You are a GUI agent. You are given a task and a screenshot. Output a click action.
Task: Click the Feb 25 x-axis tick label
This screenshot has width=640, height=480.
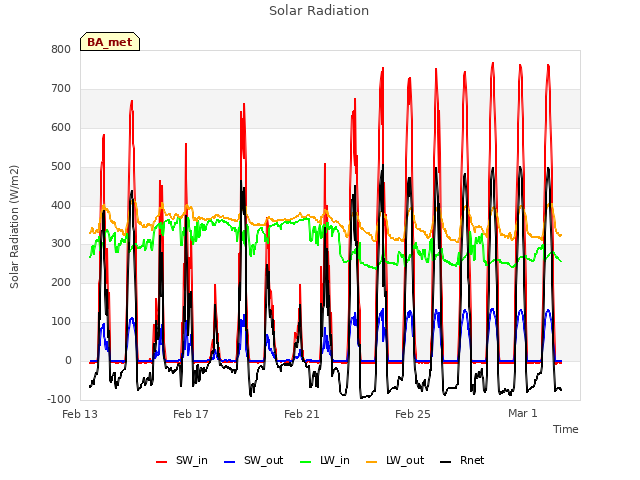[x=413, y=414]
